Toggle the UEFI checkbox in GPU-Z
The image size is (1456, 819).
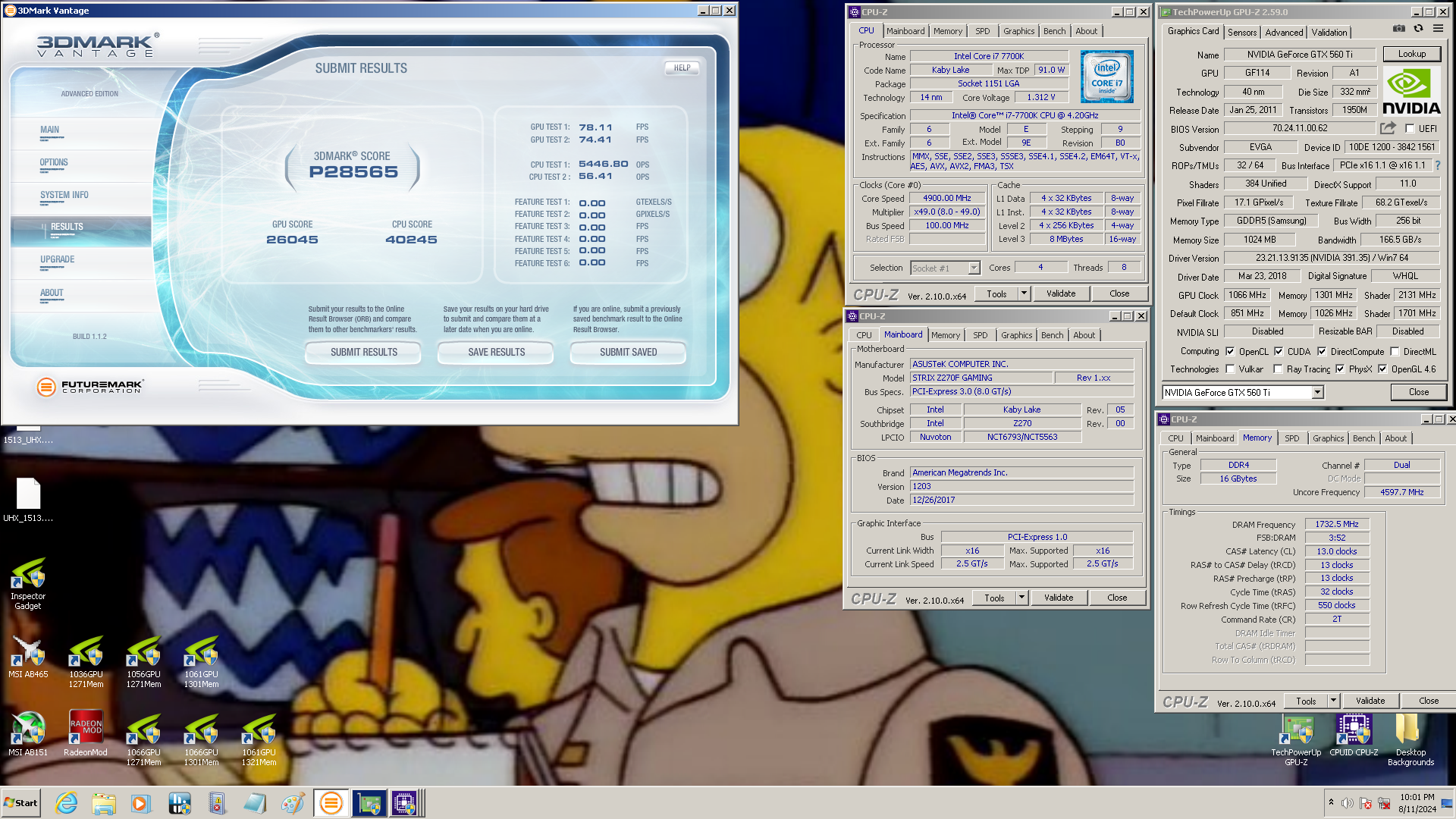(1410, 129)
